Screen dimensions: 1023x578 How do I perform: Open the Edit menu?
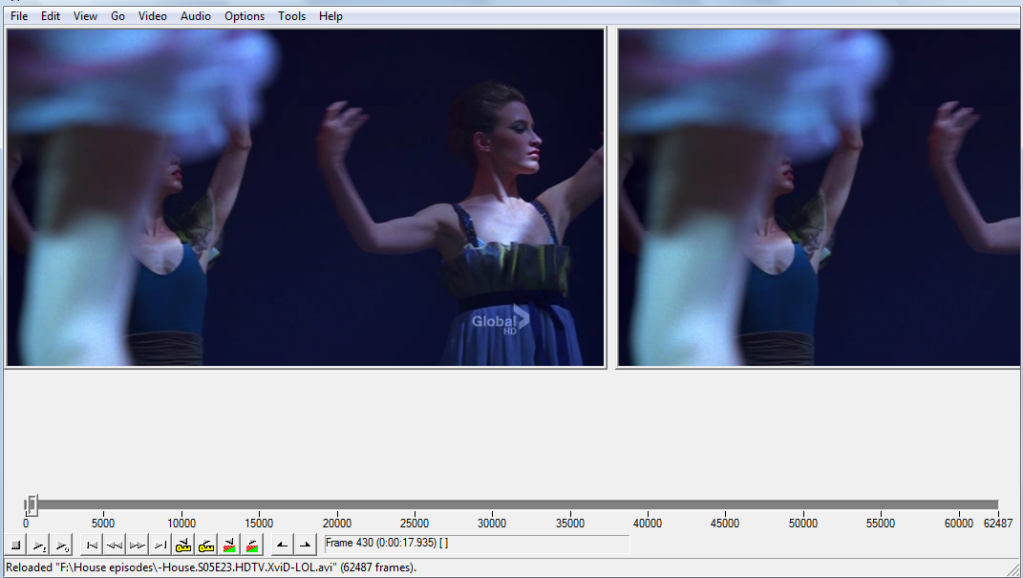click(x=50, y=16)
